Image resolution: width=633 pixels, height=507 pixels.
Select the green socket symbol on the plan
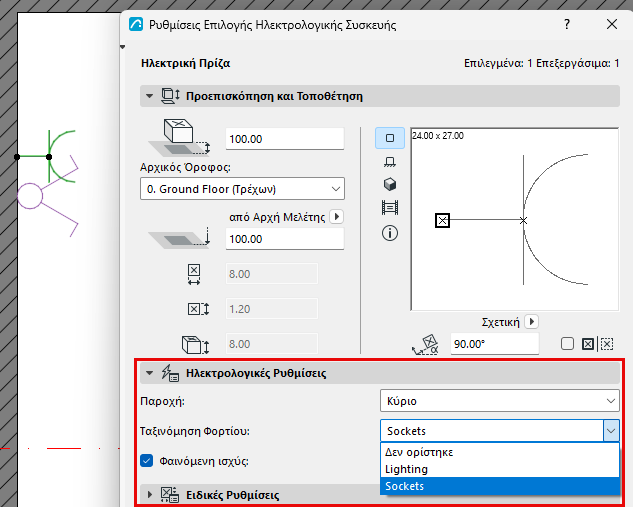50,157
